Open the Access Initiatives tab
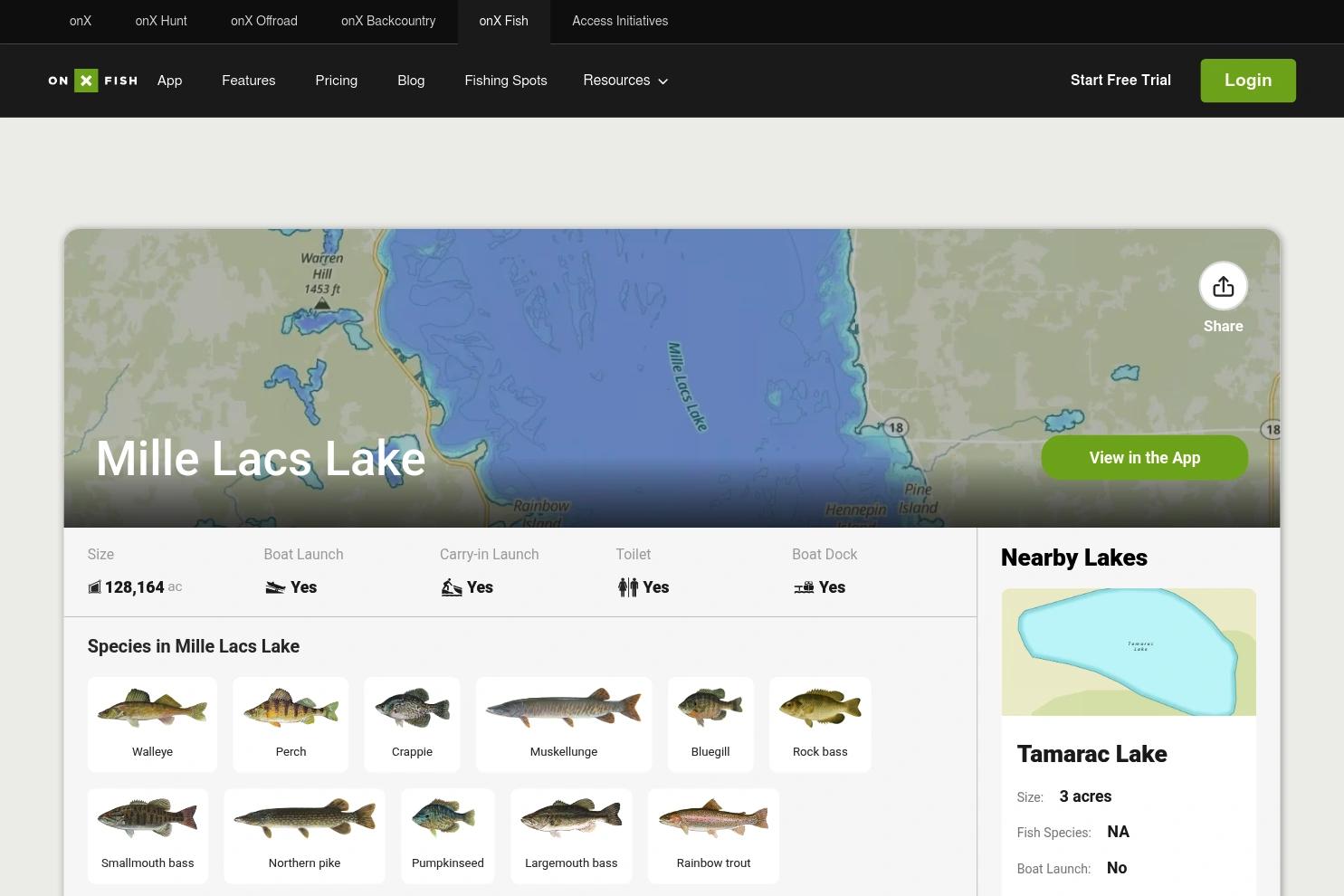This screenshot has height=896, width=1344. (x=620, y=21)
